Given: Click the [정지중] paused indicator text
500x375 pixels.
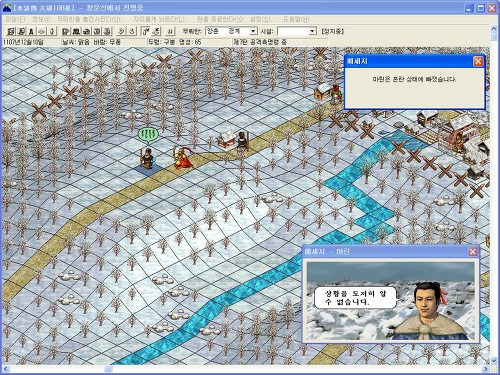Looking at the screenshot, I should (x=332, y=31).
